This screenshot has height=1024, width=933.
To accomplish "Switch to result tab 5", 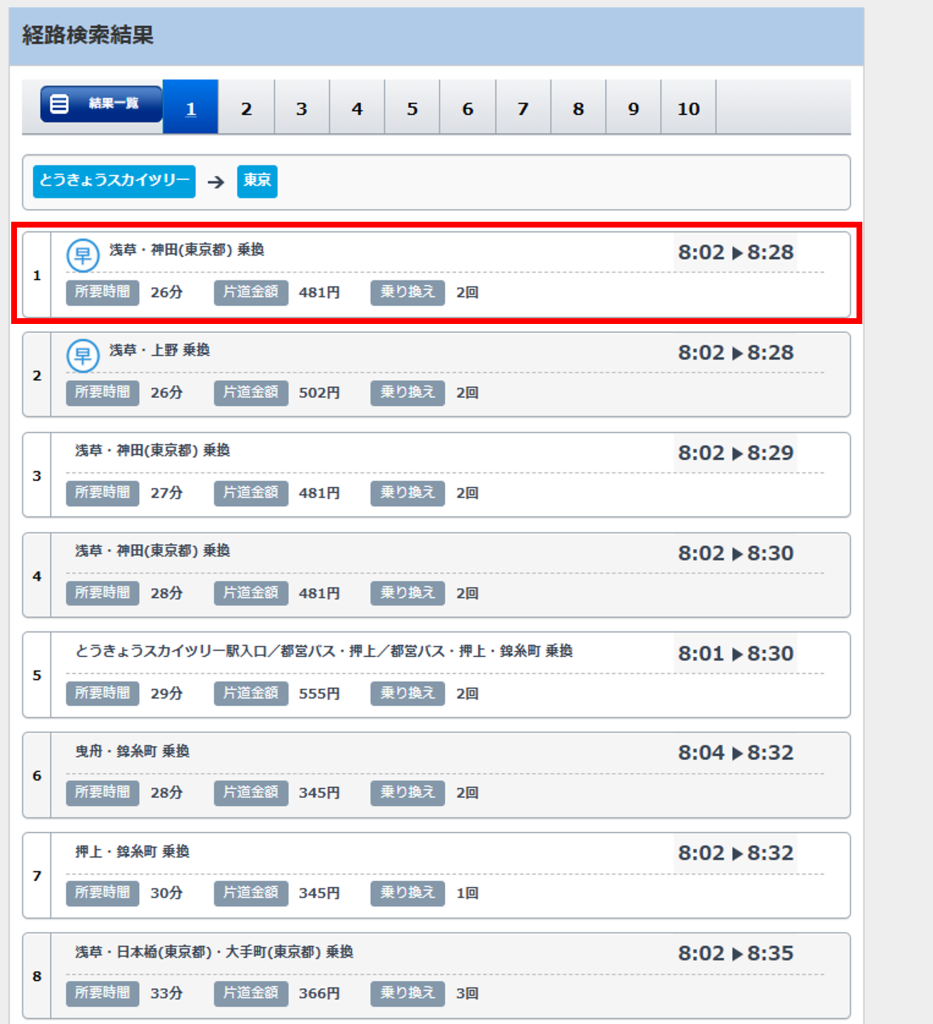I will (412, 107).
